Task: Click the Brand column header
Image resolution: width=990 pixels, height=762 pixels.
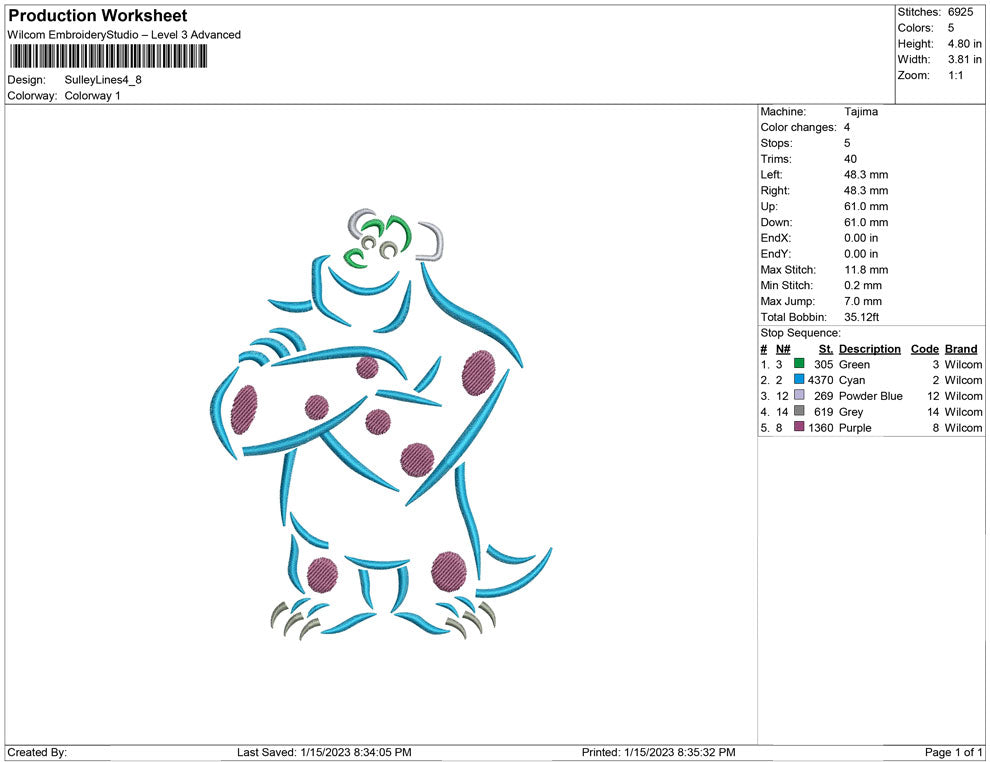Action: coord(960,348)
